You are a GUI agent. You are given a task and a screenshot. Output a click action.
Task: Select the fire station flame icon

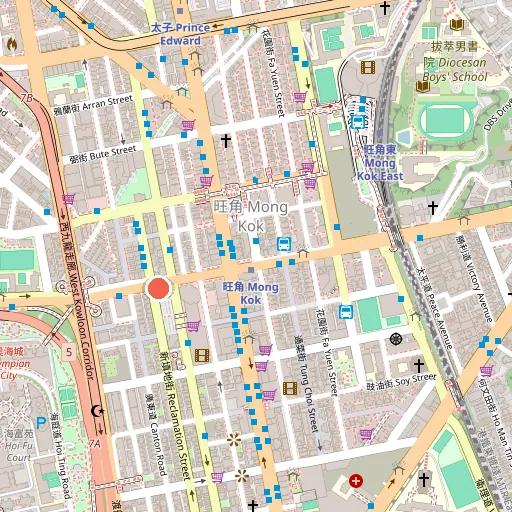point(12,44)
